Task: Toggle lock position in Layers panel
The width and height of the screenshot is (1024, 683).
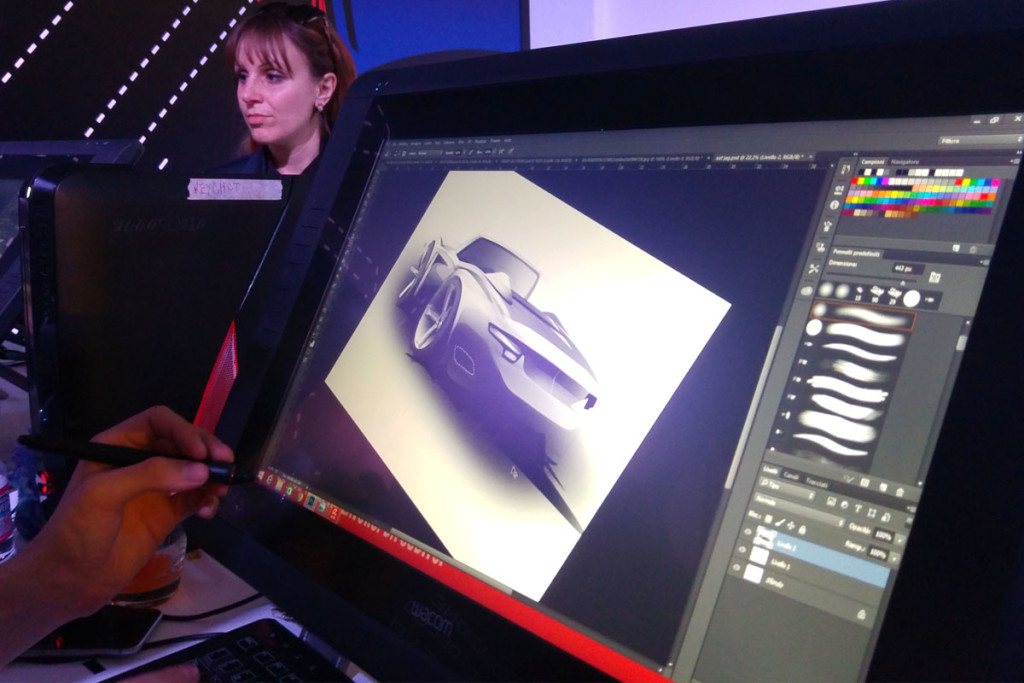Action: [x=790, y=525]
